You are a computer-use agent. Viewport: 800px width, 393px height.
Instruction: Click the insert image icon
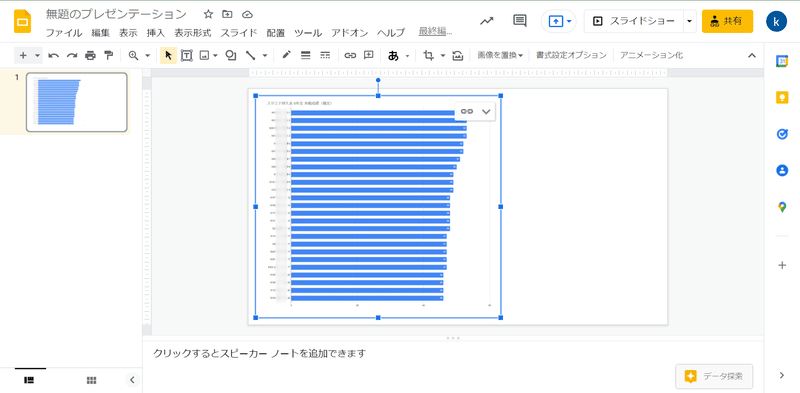click(x=205, y=56)
